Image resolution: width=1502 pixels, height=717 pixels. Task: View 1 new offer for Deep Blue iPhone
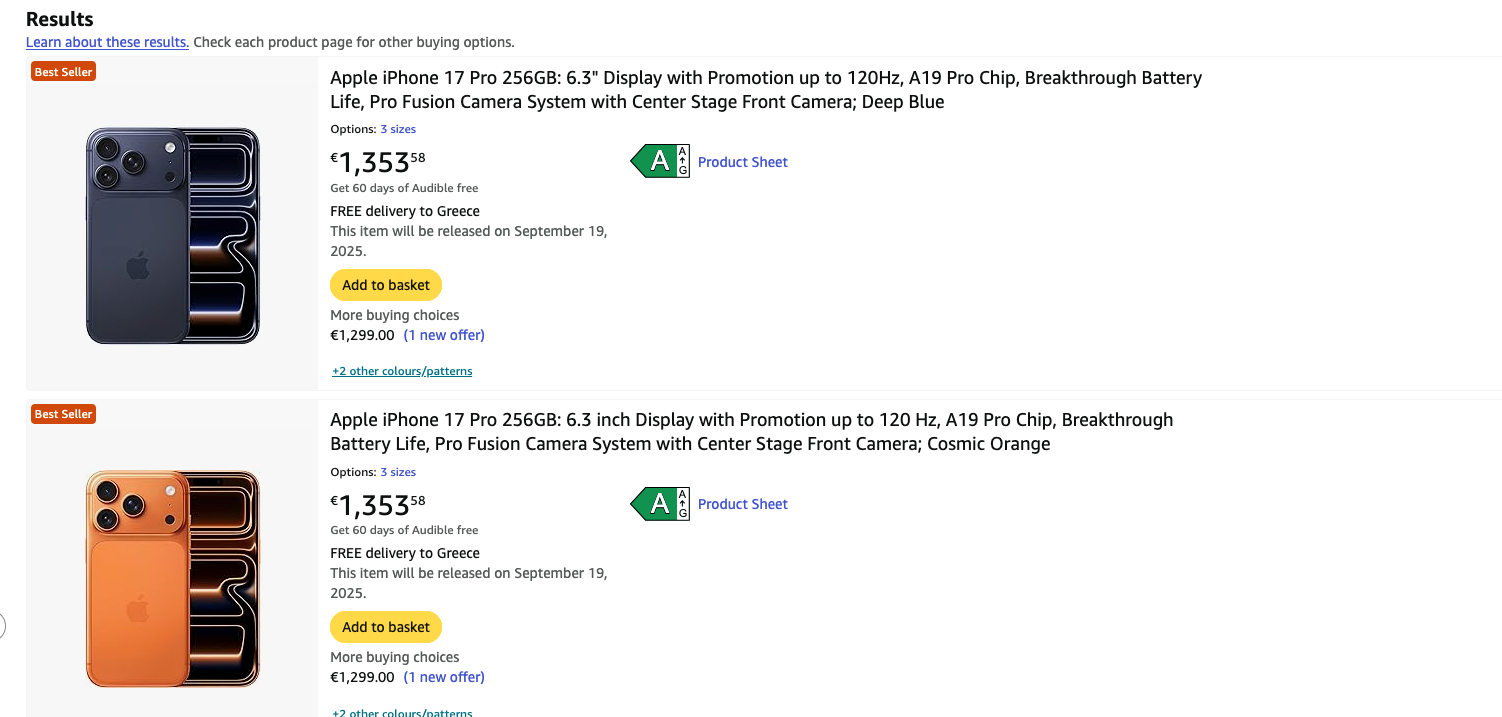coord(444,335)
